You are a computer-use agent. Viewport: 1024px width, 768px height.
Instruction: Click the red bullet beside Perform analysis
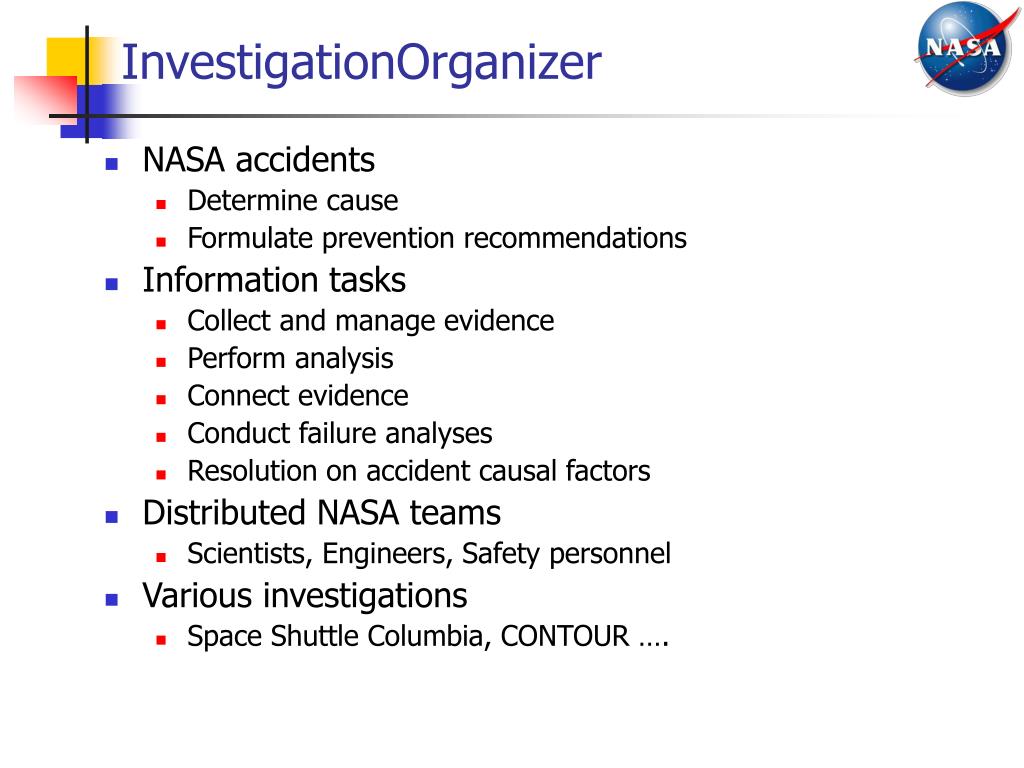(x=161, y=362)
